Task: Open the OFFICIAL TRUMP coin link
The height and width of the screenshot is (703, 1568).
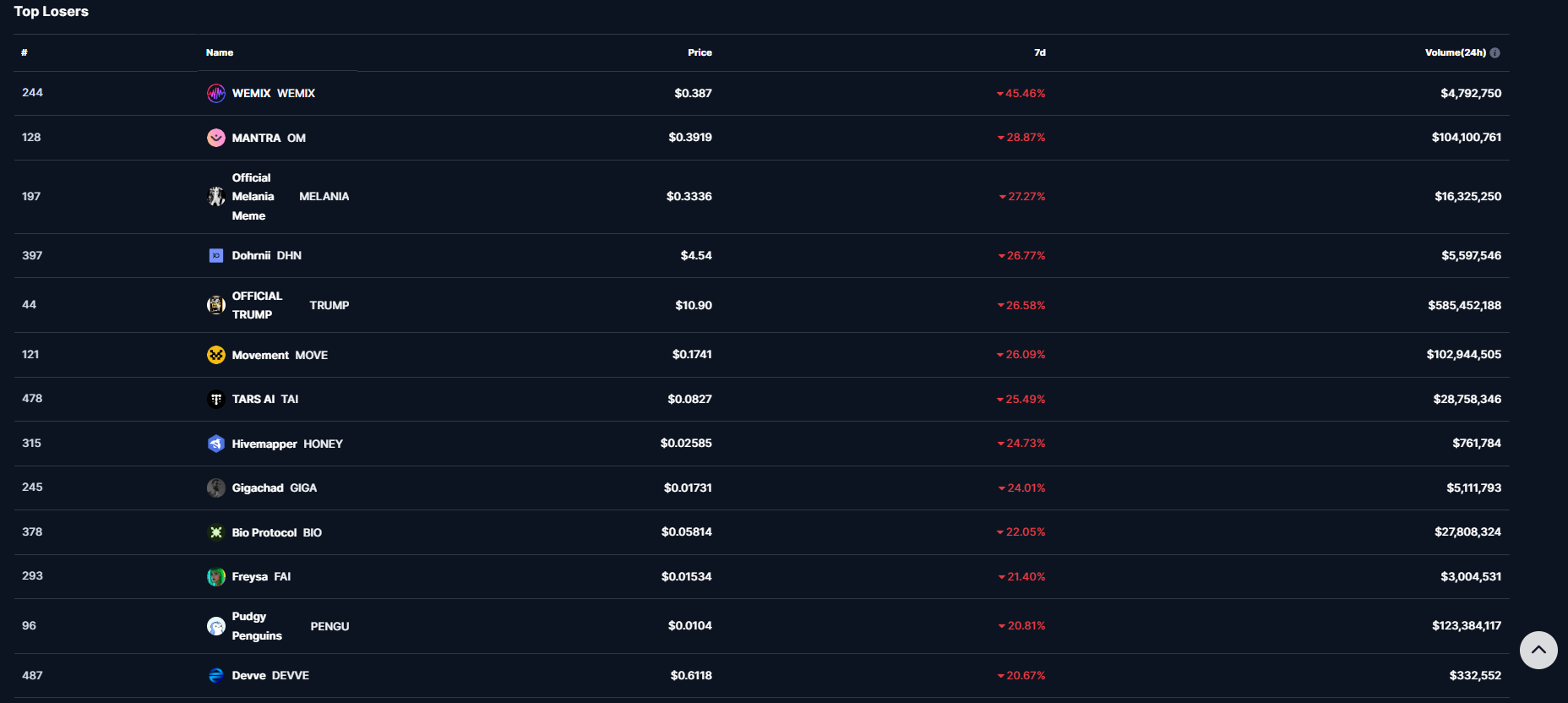Action: (x=258, y=305)
